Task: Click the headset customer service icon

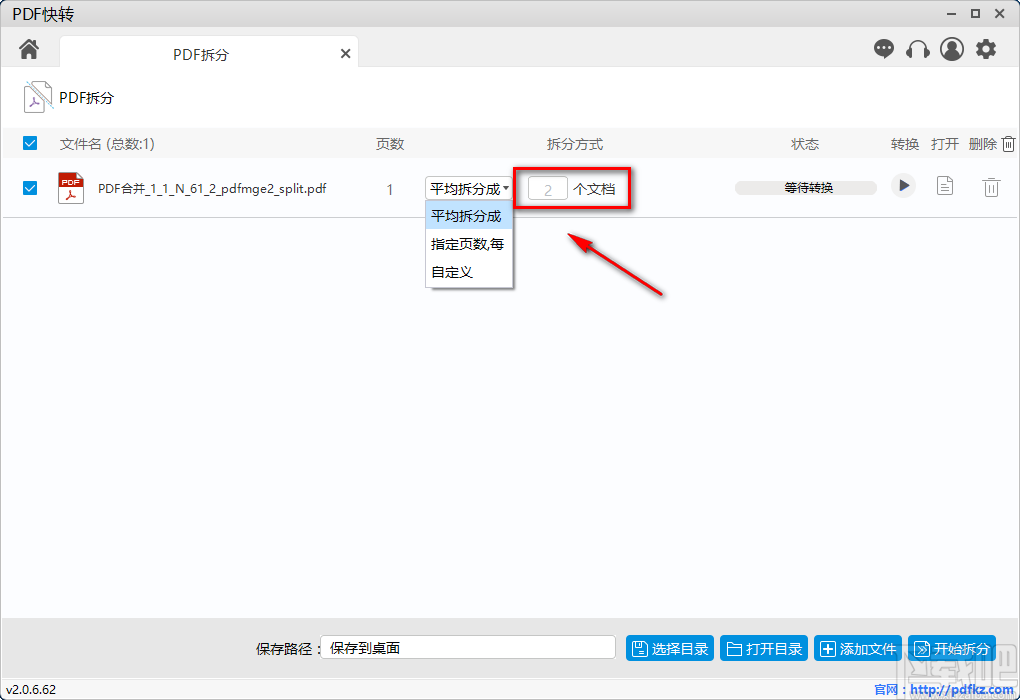Action: click(917, 48)
